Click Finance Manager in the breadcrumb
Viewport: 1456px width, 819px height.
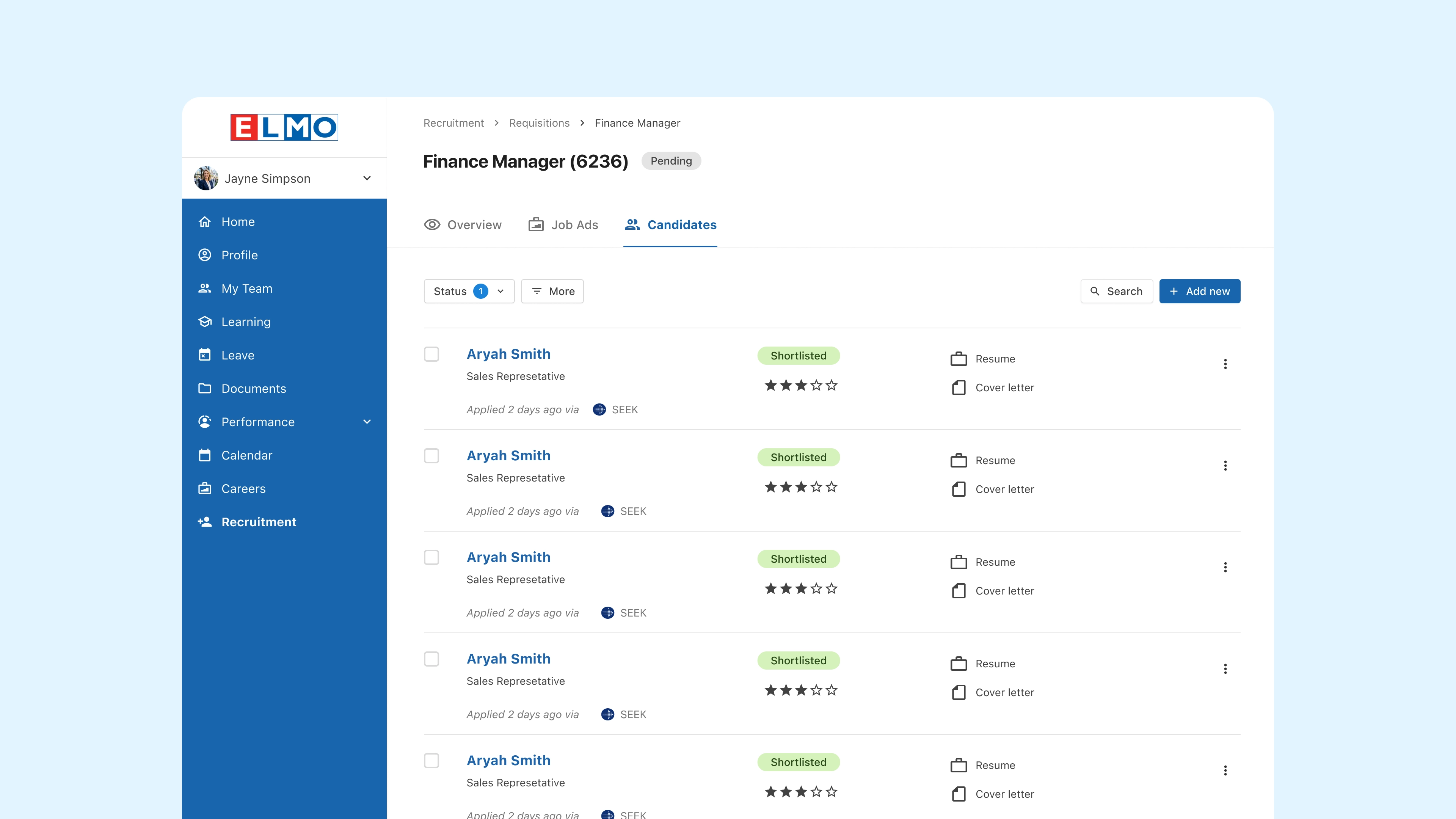(x=637, y=123)
